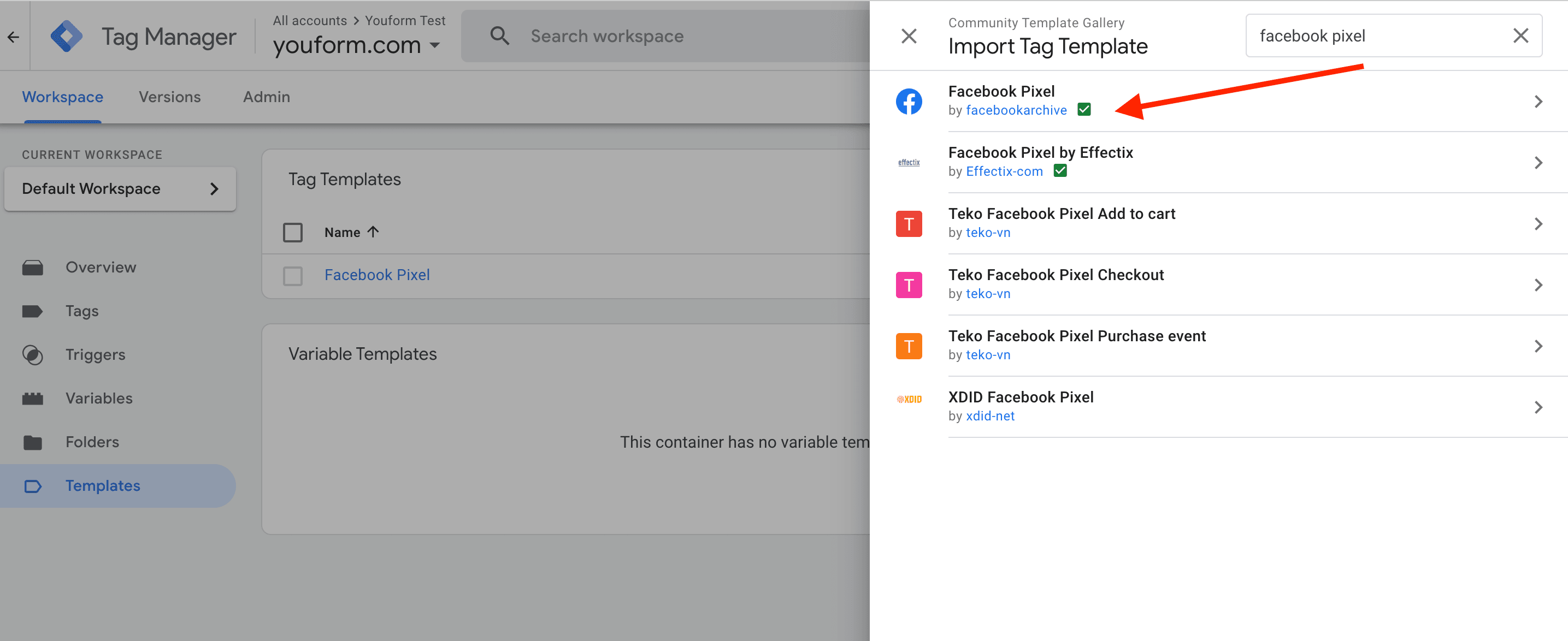Expand the Default Workspace selector
Viewport: 1568px width, 641px height.
pyautogui.click(x=120, y=189)
